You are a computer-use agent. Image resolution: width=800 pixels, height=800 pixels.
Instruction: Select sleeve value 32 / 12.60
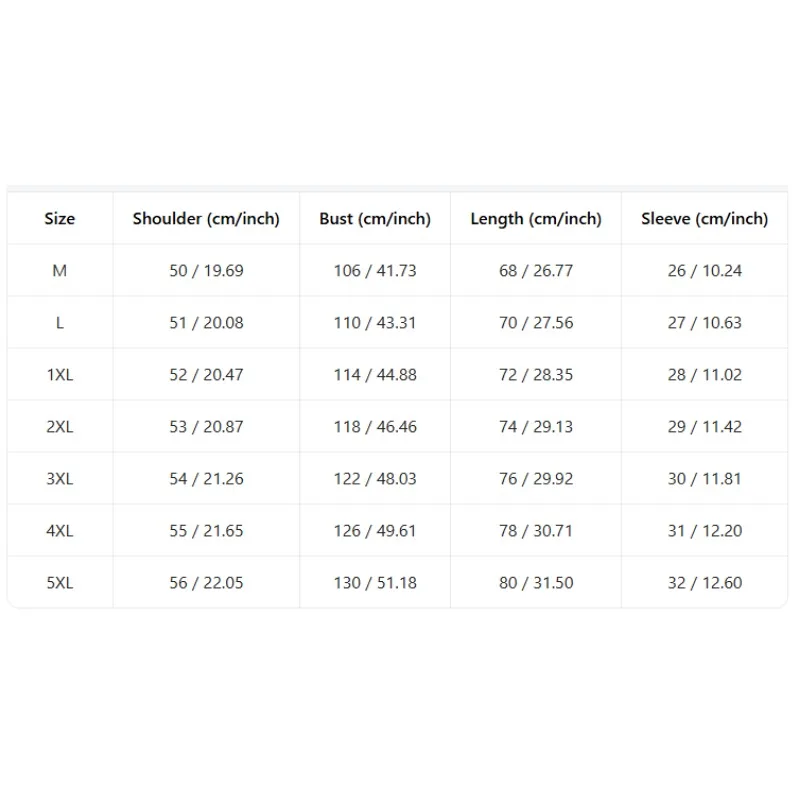705,583
